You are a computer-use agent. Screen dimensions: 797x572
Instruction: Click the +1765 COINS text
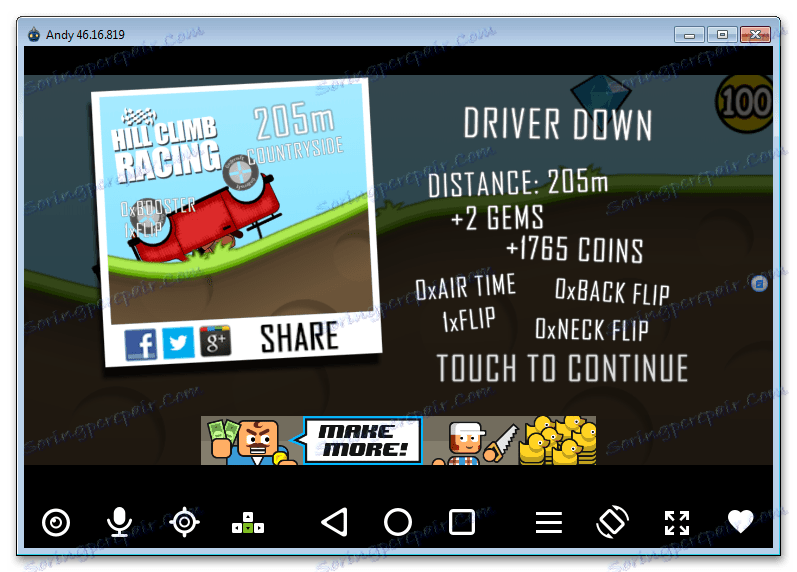pyautogui.click(x=575, y=249)
